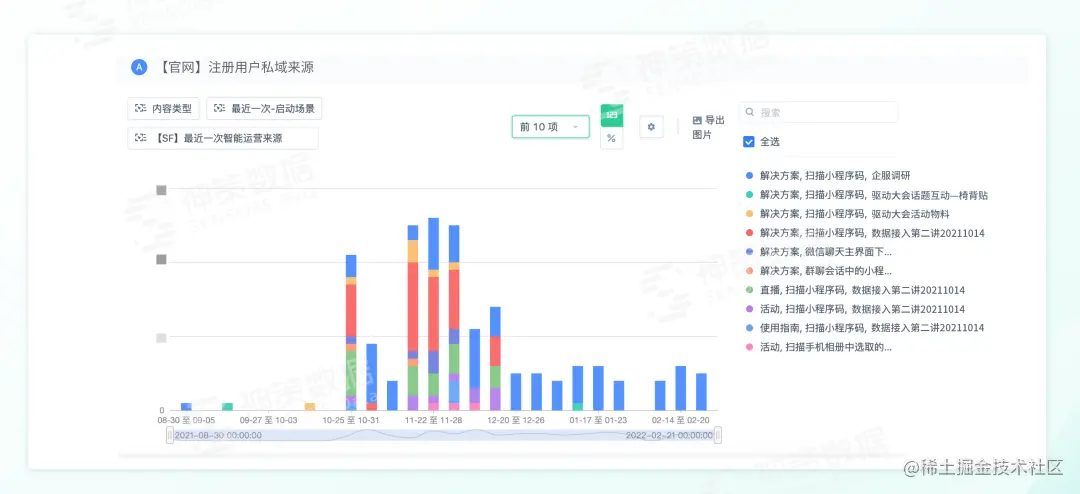
Task: Click the 搜索 legend search field
Action: pos(818,112)
